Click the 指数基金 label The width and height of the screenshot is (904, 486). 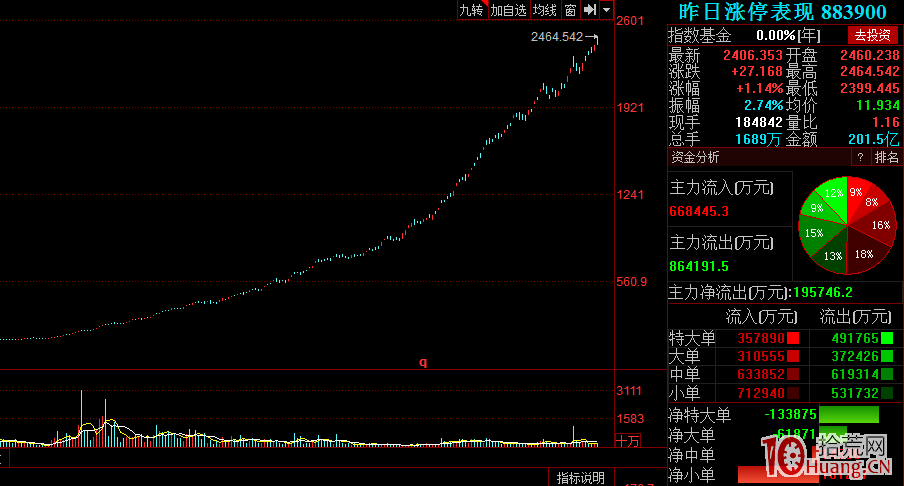(x=700, y=36)
